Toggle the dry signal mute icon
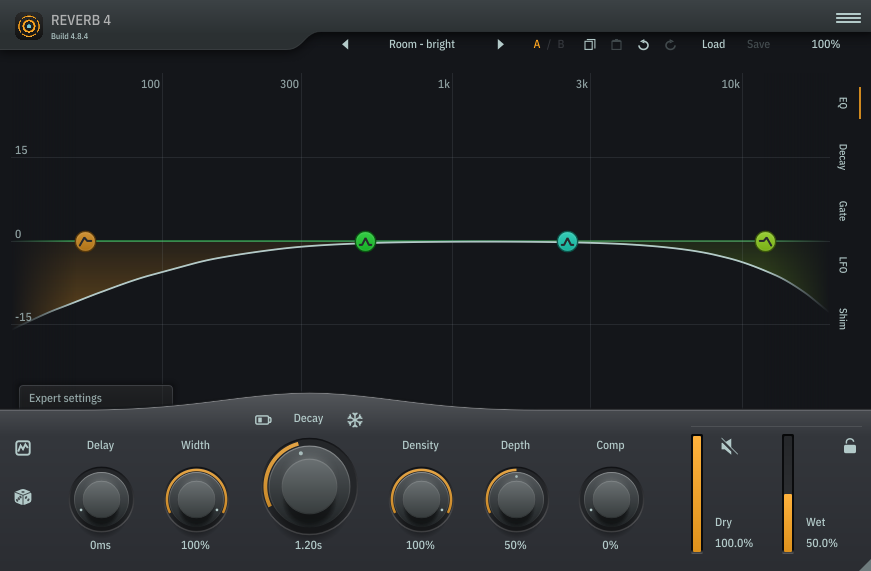 click(729, 446)
